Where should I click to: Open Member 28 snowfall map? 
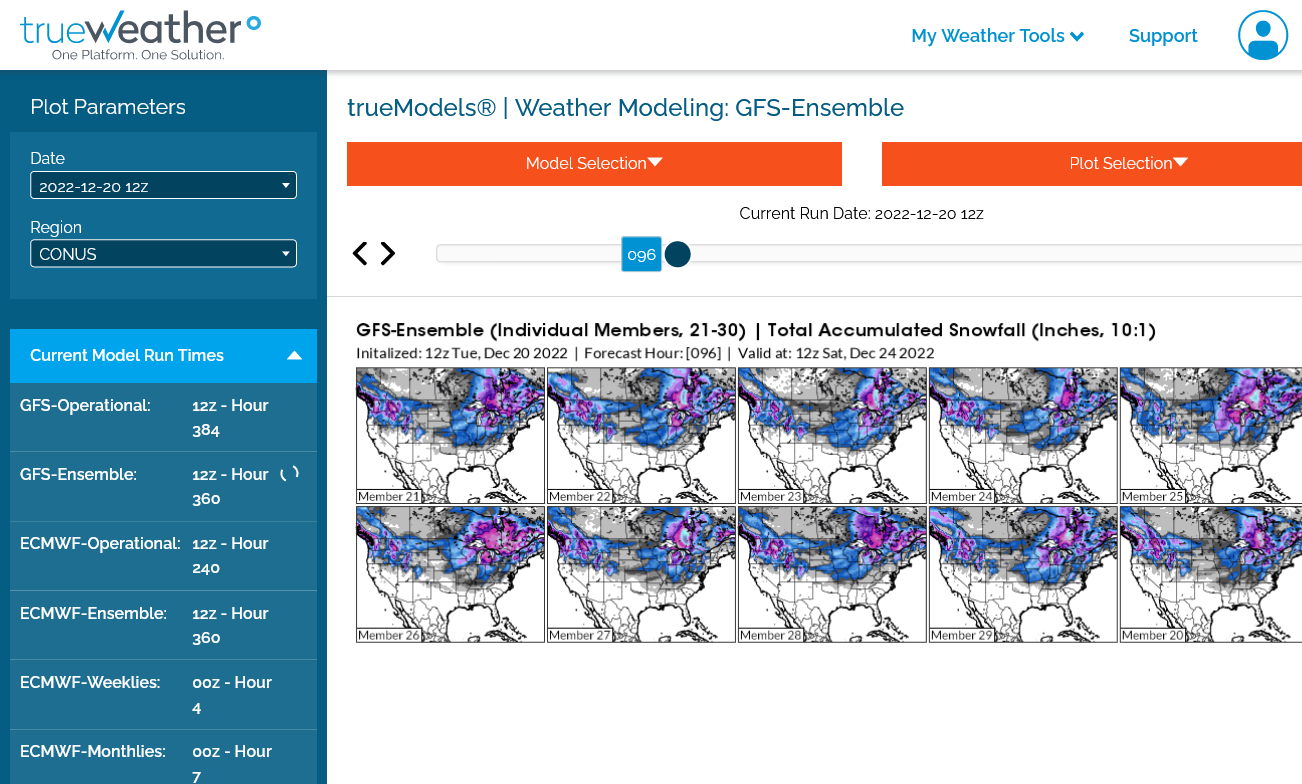[832, 574]
